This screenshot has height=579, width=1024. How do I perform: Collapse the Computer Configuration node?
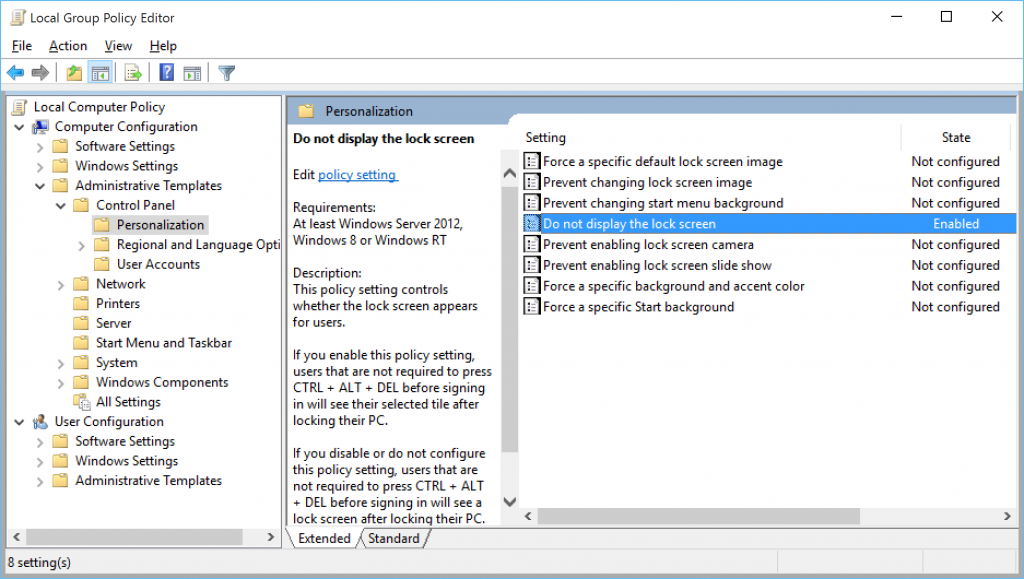point(20,126)
